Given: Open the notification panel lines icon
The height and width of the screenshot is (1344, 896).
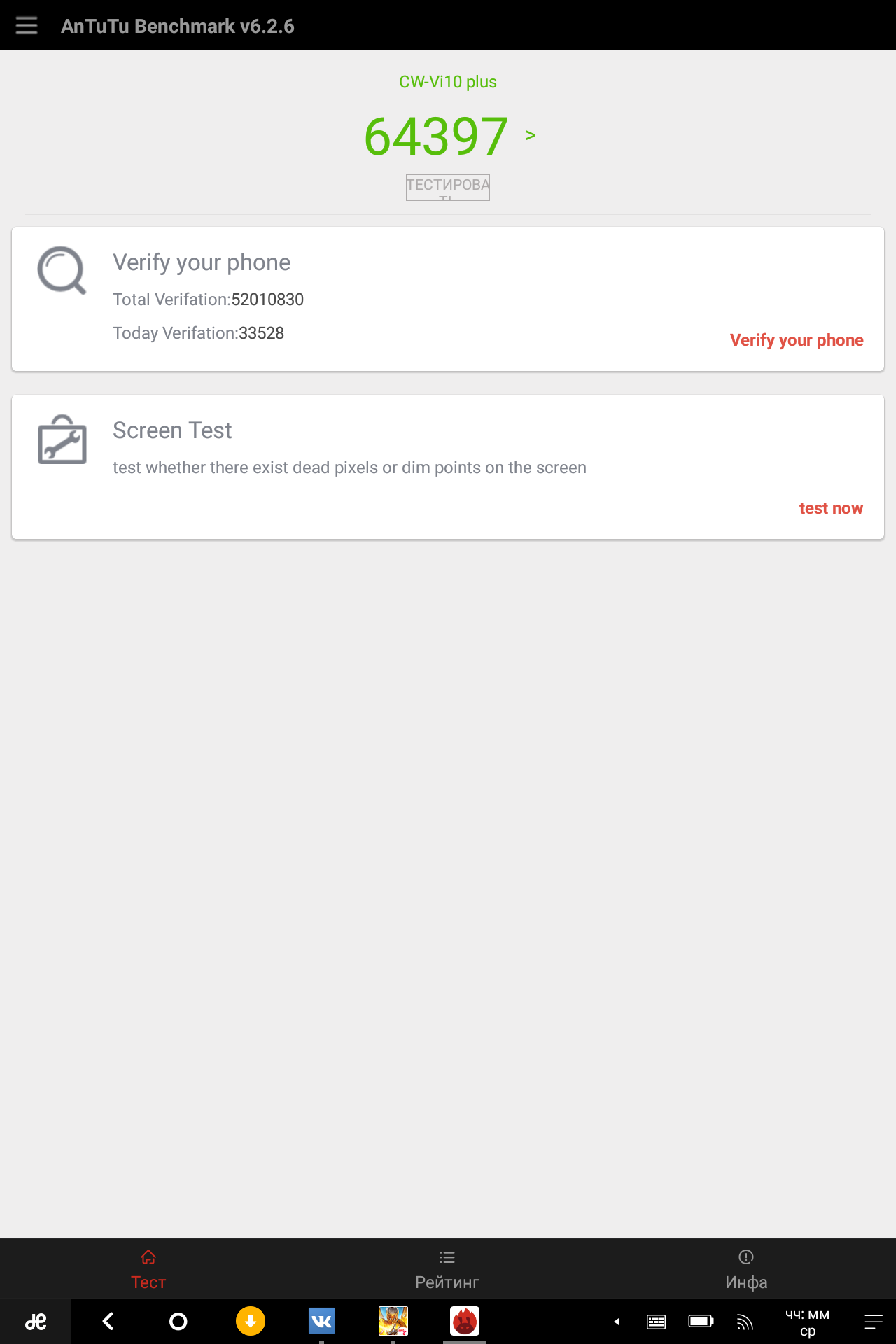Looking at the screenshot, I should coord(874,1322).
